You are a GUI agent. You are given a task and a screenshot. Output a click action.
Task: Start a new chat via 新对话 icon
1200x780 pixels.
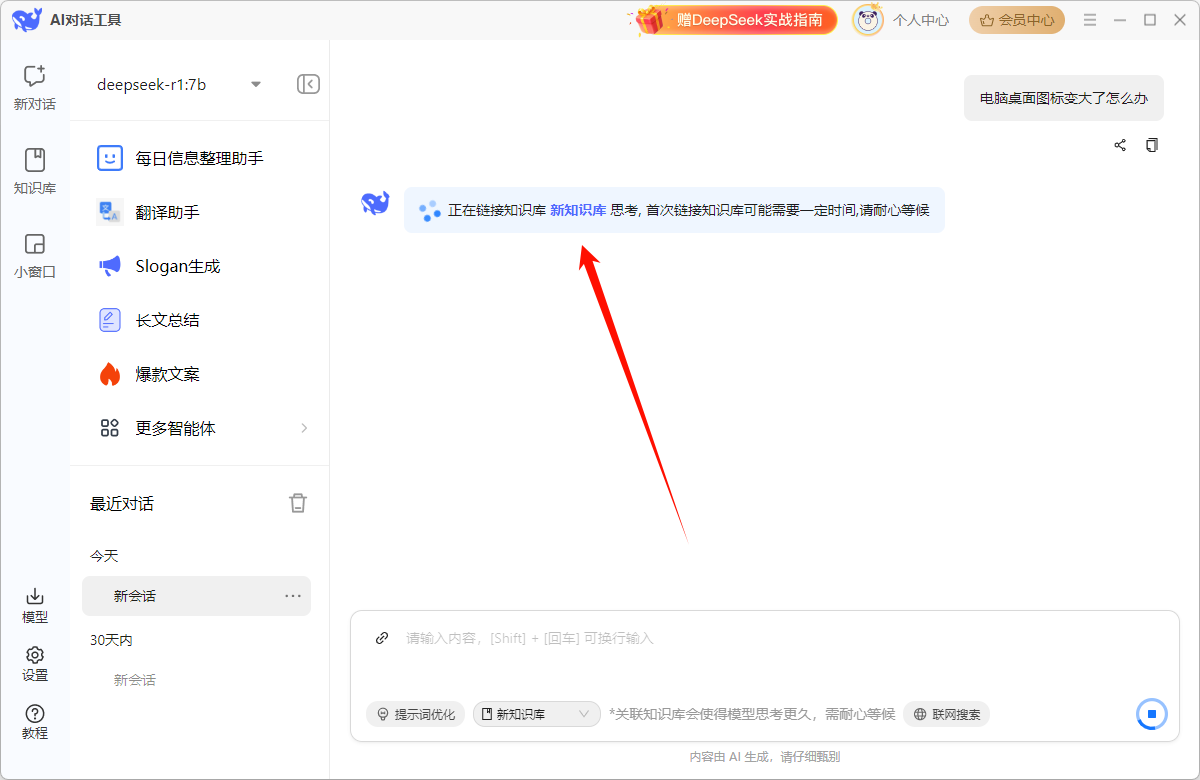(x=34, y=86)
